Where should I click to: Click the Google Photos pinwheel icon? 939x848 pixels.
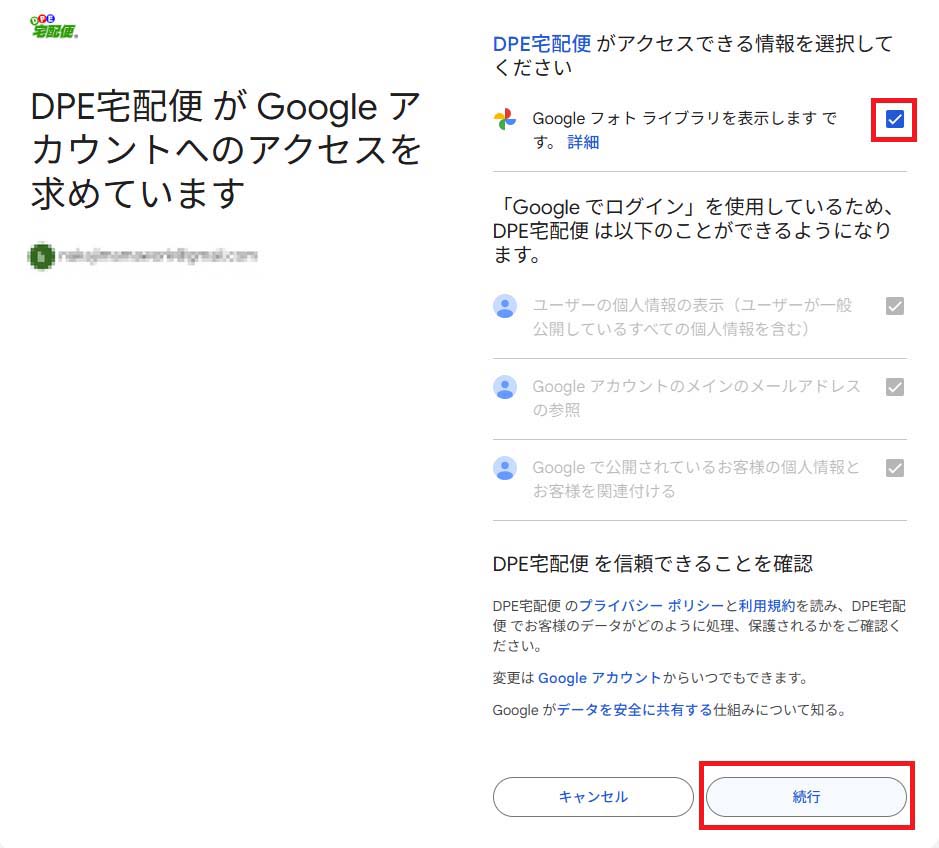pos(505,119)
